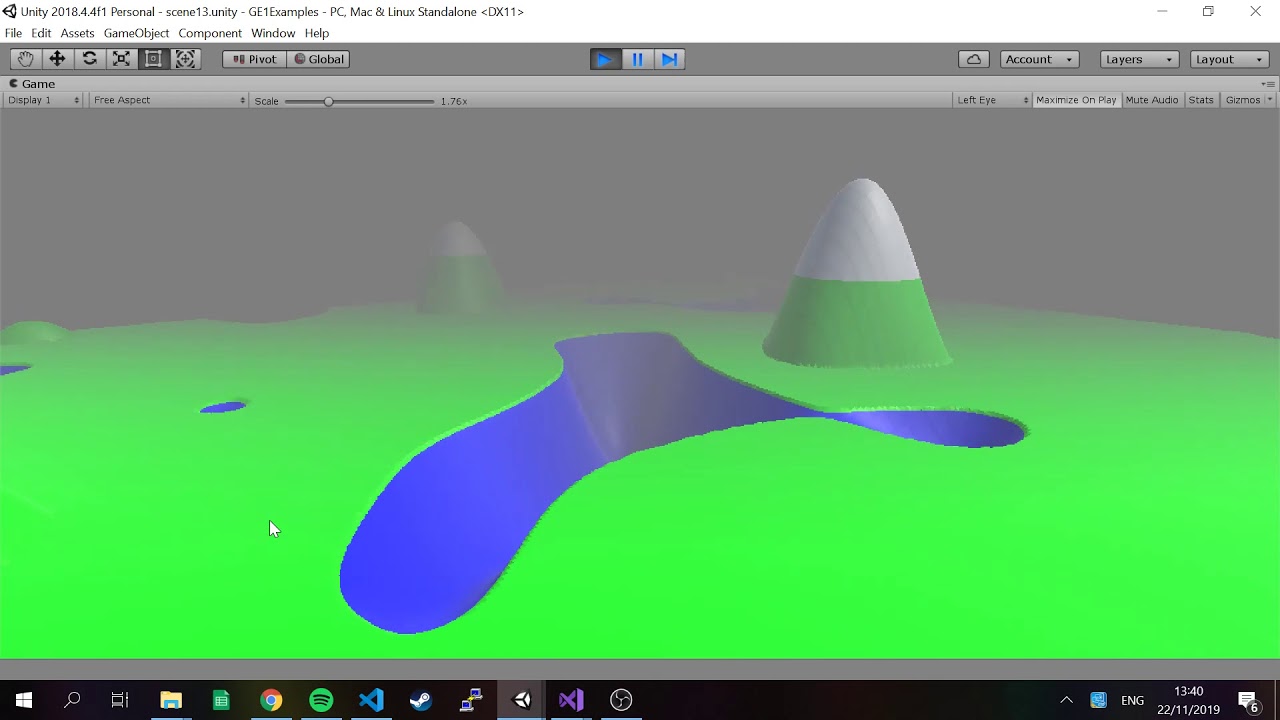Open the Help menu
This screenshot has width=1280, height=720.
(x=317, y=33)
